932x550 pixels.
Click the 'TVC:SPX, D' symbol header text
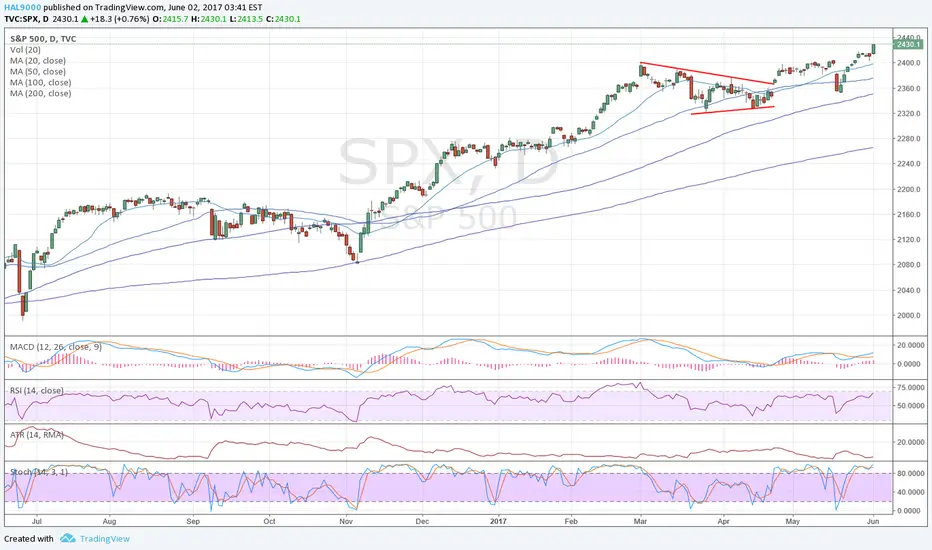tap(27, 19)
